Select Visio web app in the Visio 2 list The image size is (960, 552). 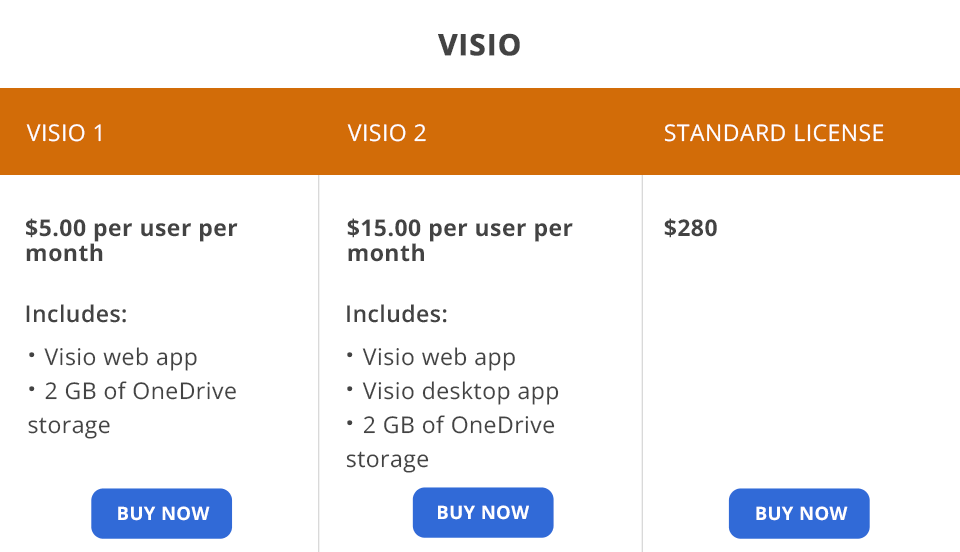point(439,357)
